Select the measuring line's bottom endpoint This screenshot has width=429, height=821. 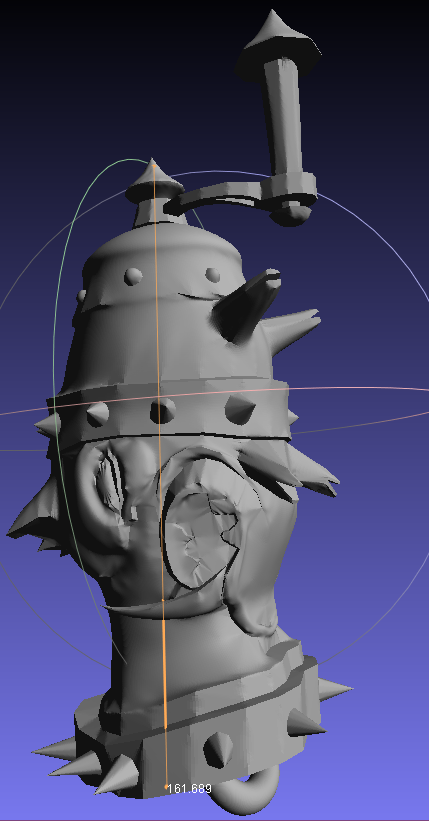tap(166, 786)
